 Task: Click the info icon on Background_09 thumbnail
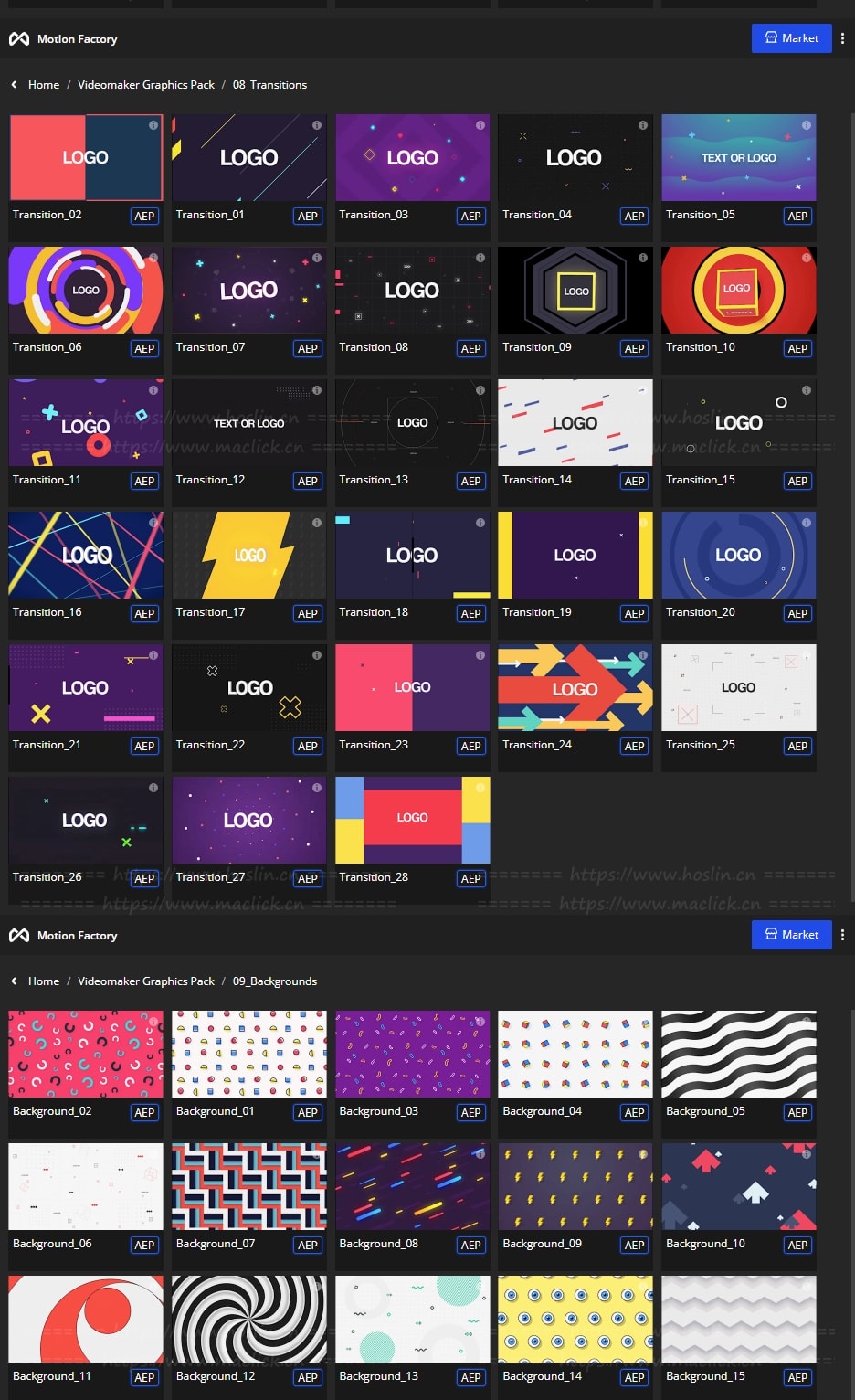(x=643, y=1154)
